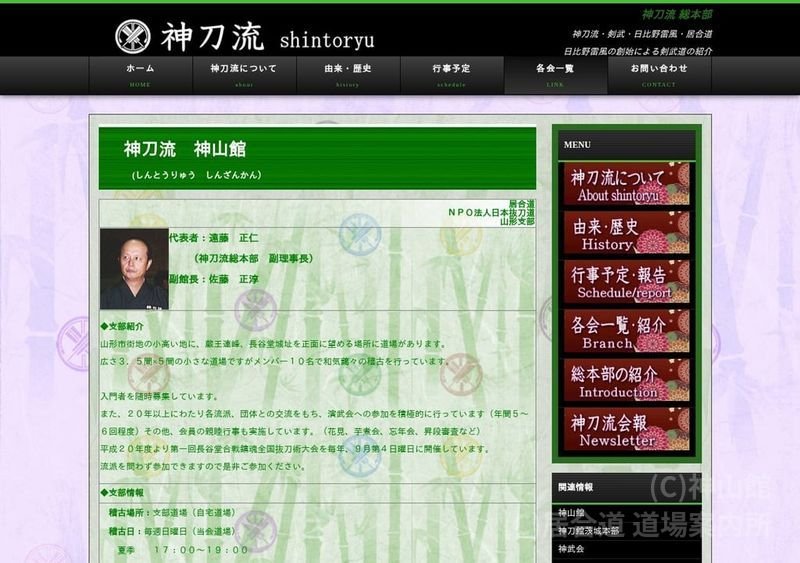Click the About shintoryu sidebar banner
Viewport: 800px width, 563px height.
point(627,184)
